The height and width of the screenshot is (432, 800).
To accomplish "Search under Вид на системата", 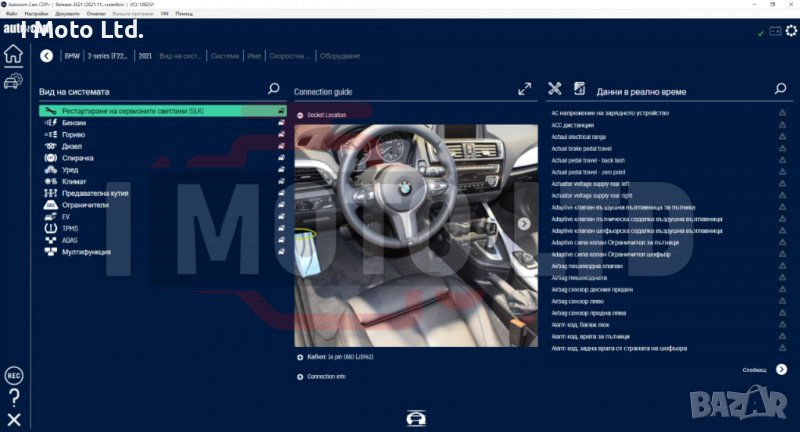I will coord(274,89).
